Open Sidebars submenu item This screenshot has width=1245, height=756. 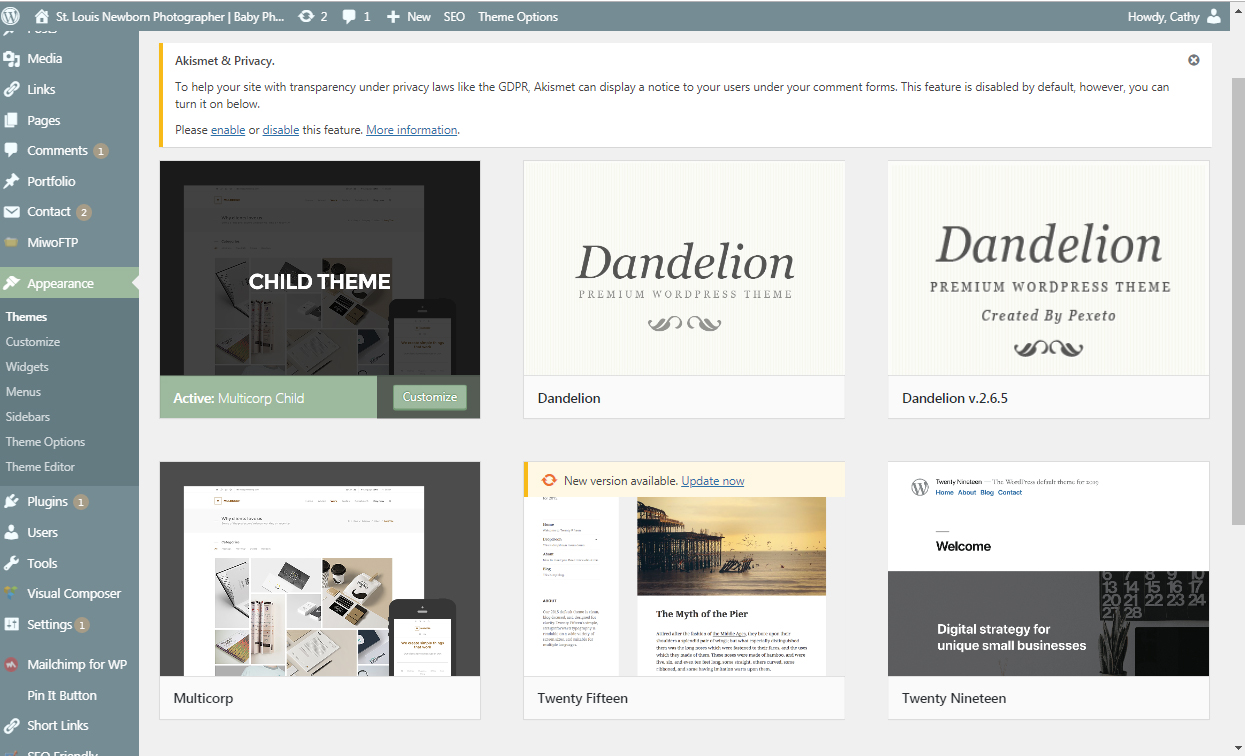28,416
